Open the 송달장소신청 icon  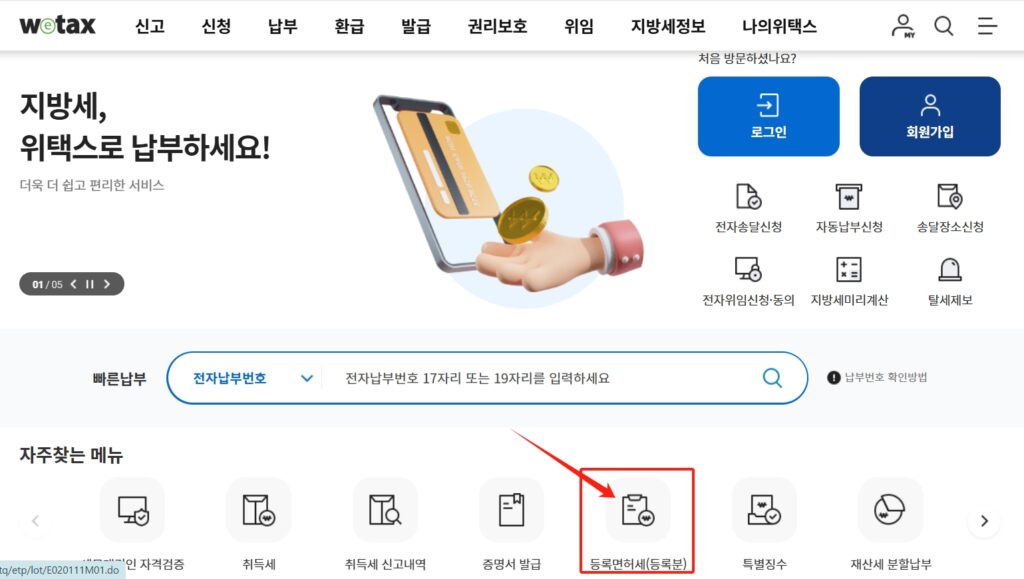tap(950, 196)
